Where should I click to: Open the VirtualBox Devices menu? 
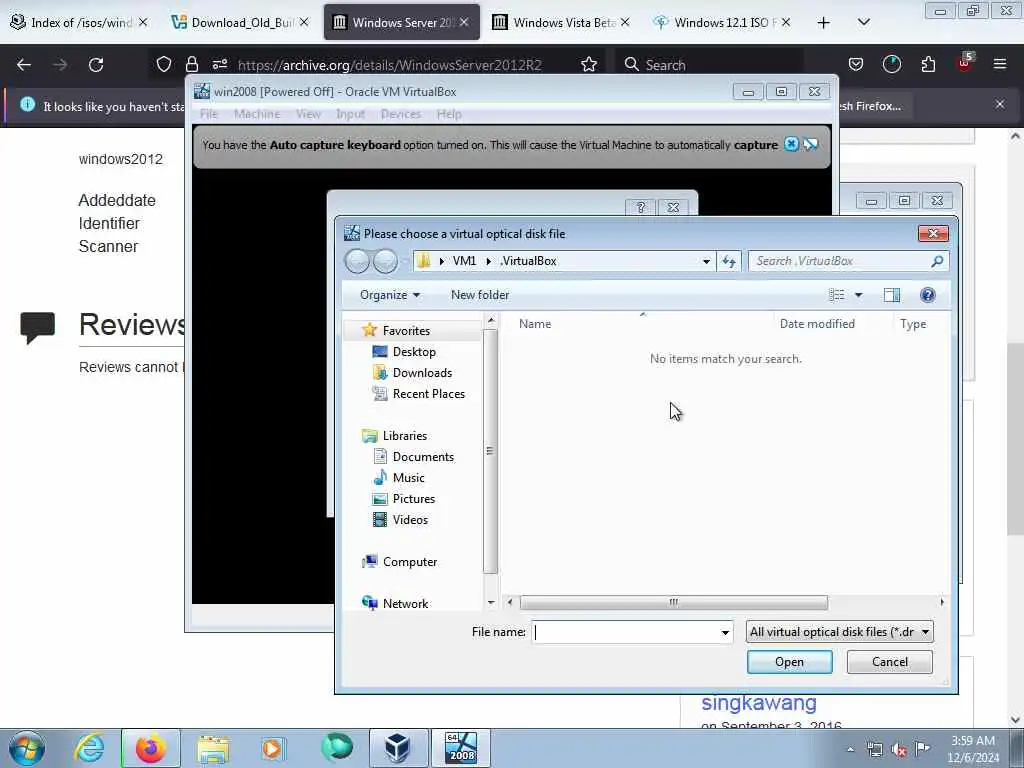(x=400, y=114)
